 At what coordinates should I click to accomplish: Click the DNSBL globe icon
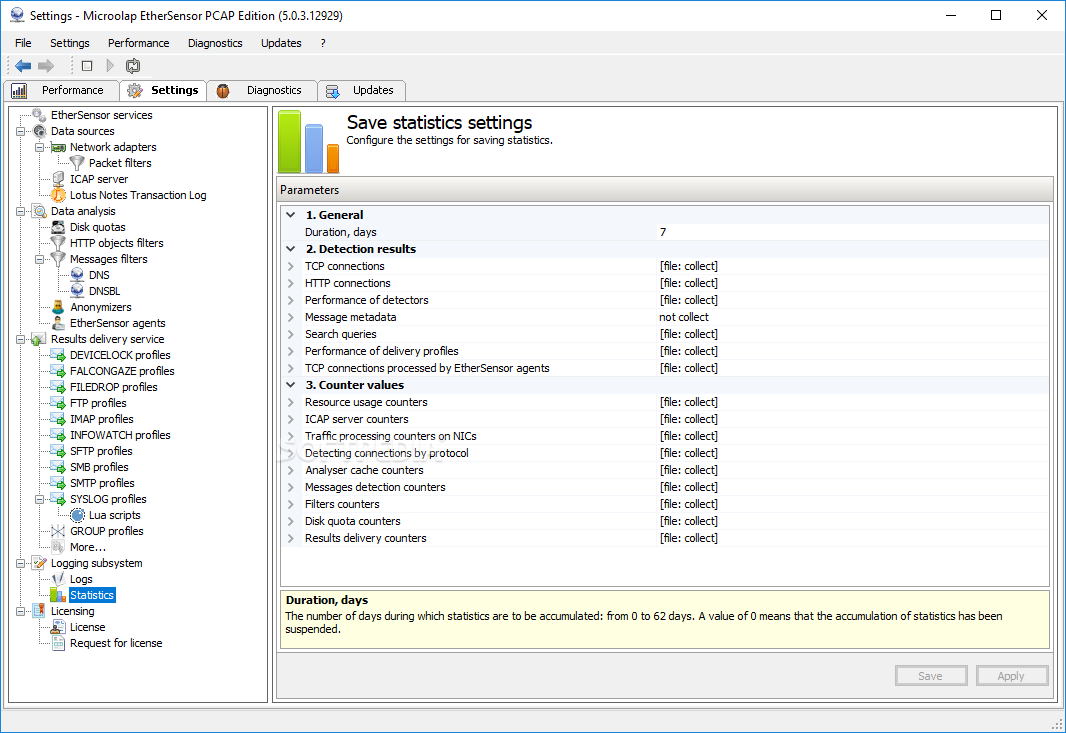78,291
